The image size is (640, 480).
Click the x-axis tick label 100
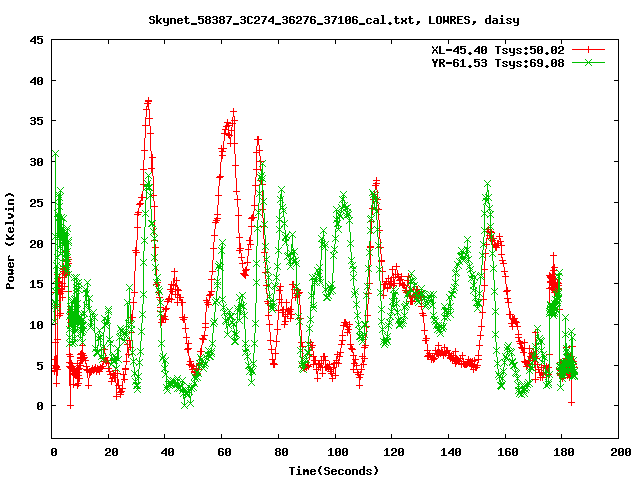(338, 452)
